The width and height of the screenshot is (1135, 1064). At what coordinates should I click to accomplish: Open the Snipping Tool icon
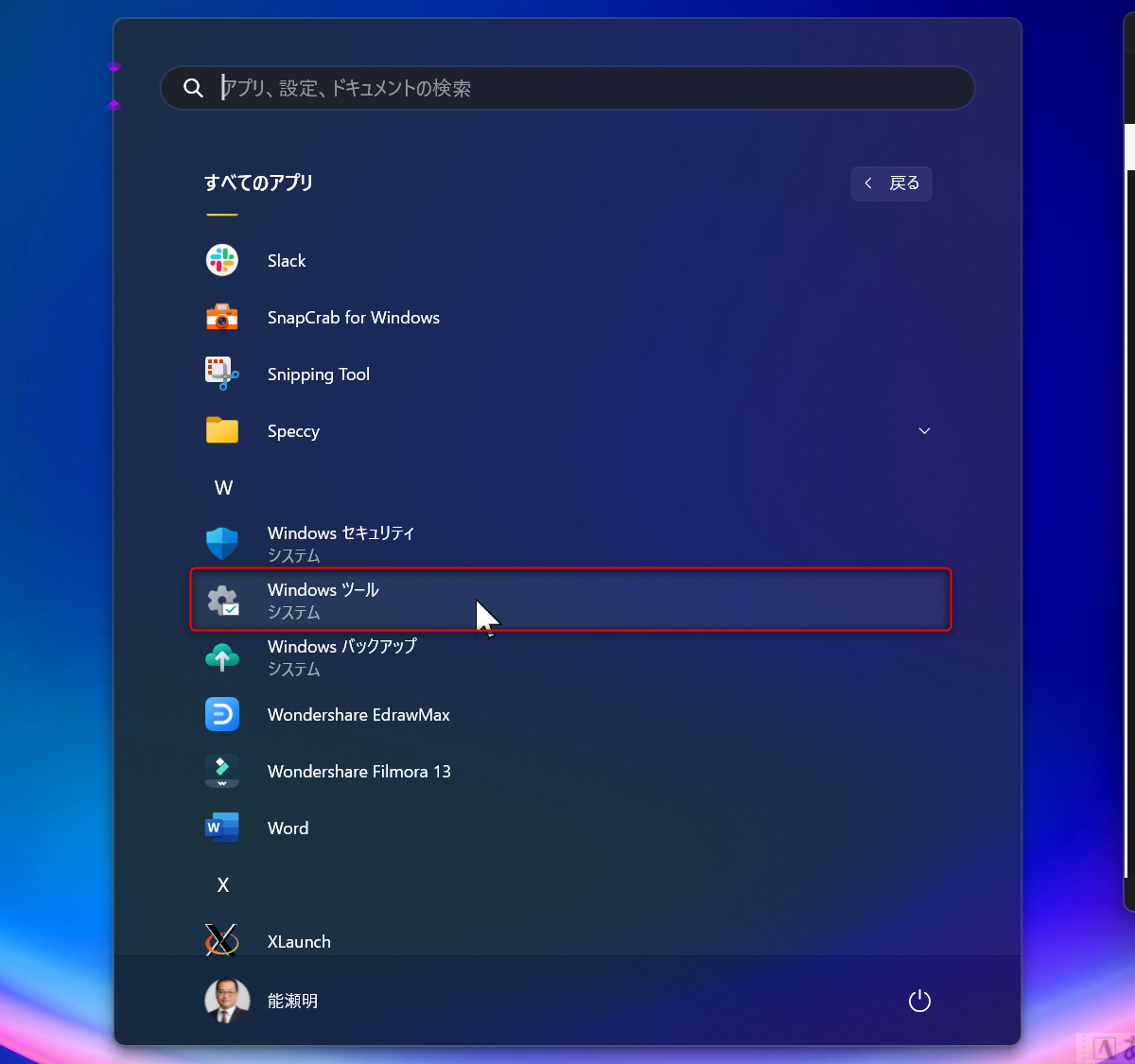click(x=222, y=374)
